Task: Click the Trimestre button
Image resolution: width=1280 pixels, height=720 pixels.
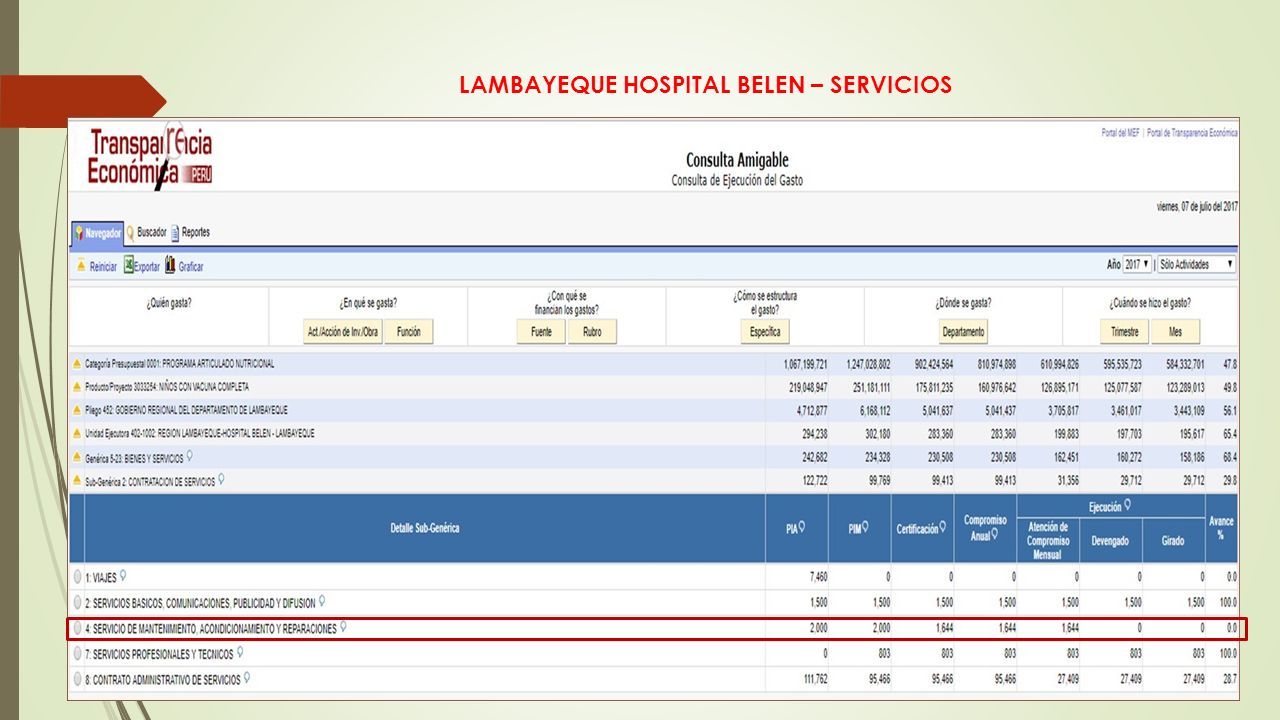Action: click(1124, 332)
